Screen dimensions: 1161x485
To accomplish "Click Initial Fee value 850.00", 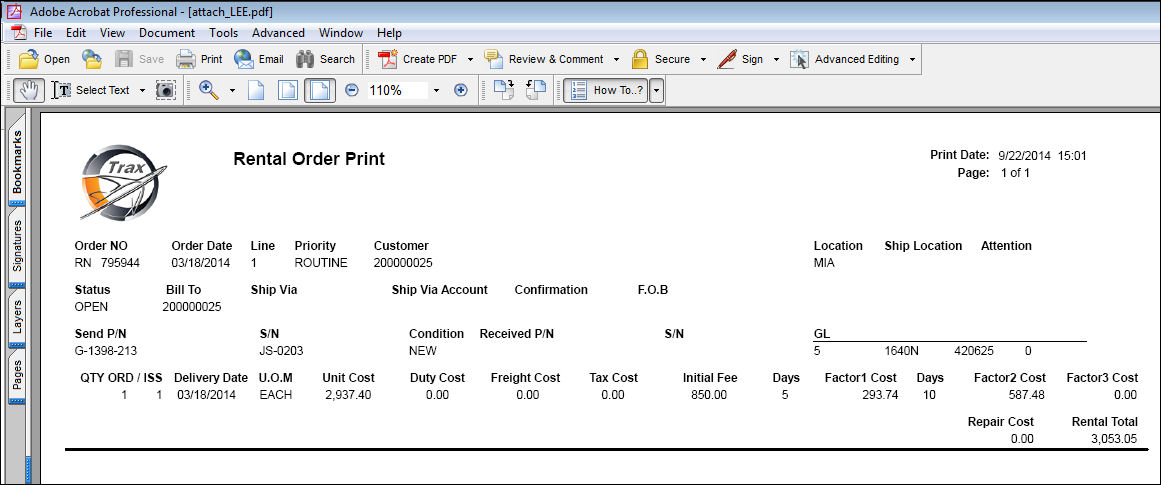I will pyautogui.click(x=709, y=395).
